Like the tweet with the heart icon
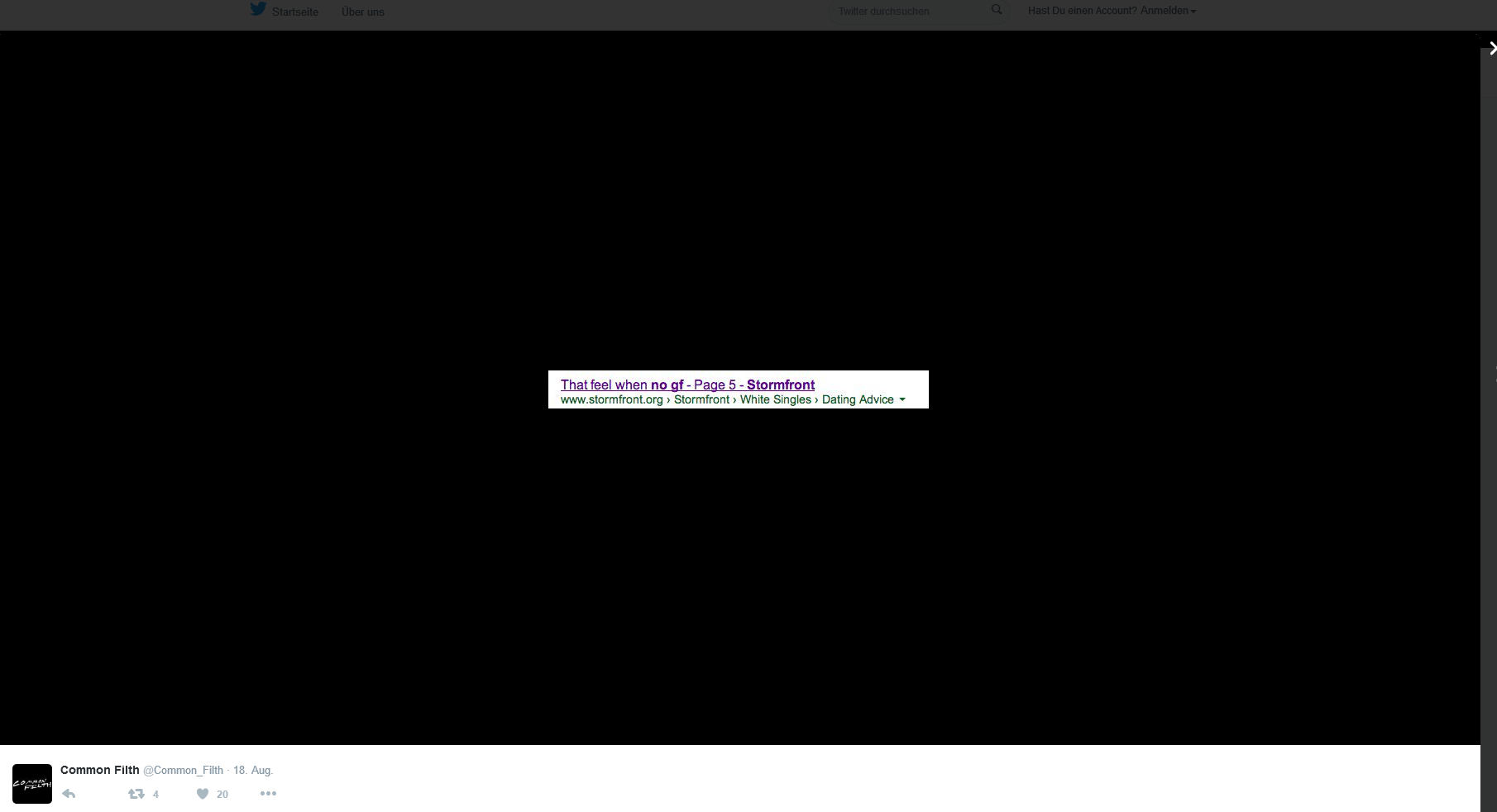1497x812 pixels. click(x=203, y=794)
